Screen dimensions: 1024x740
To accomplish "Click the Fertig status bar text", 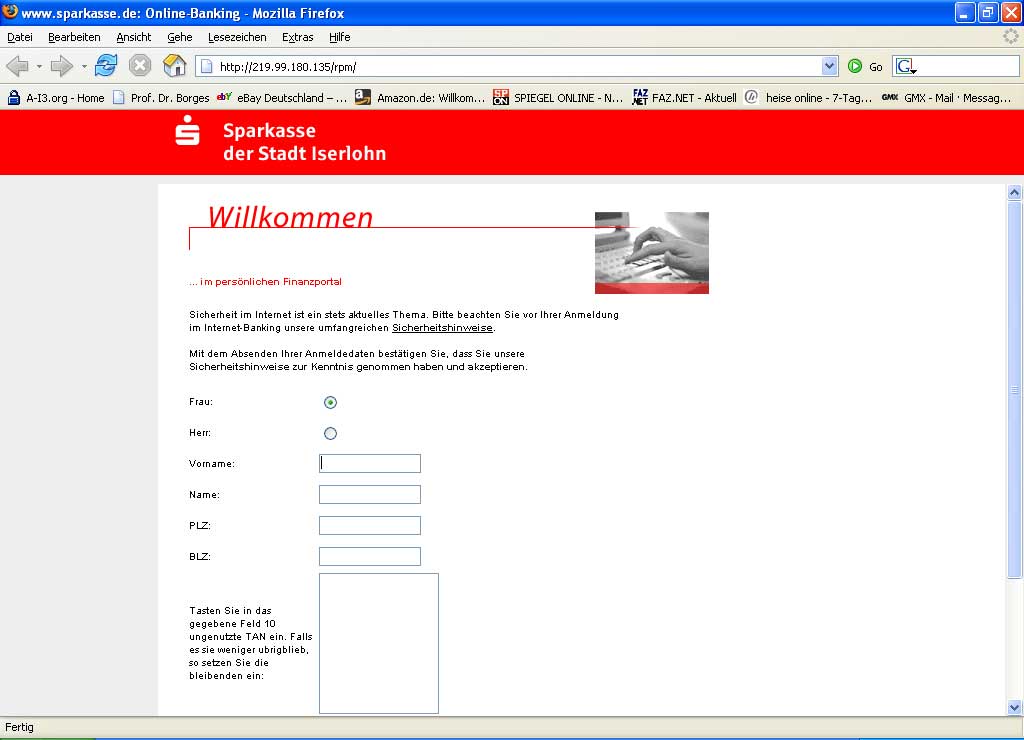I will 19,727.
